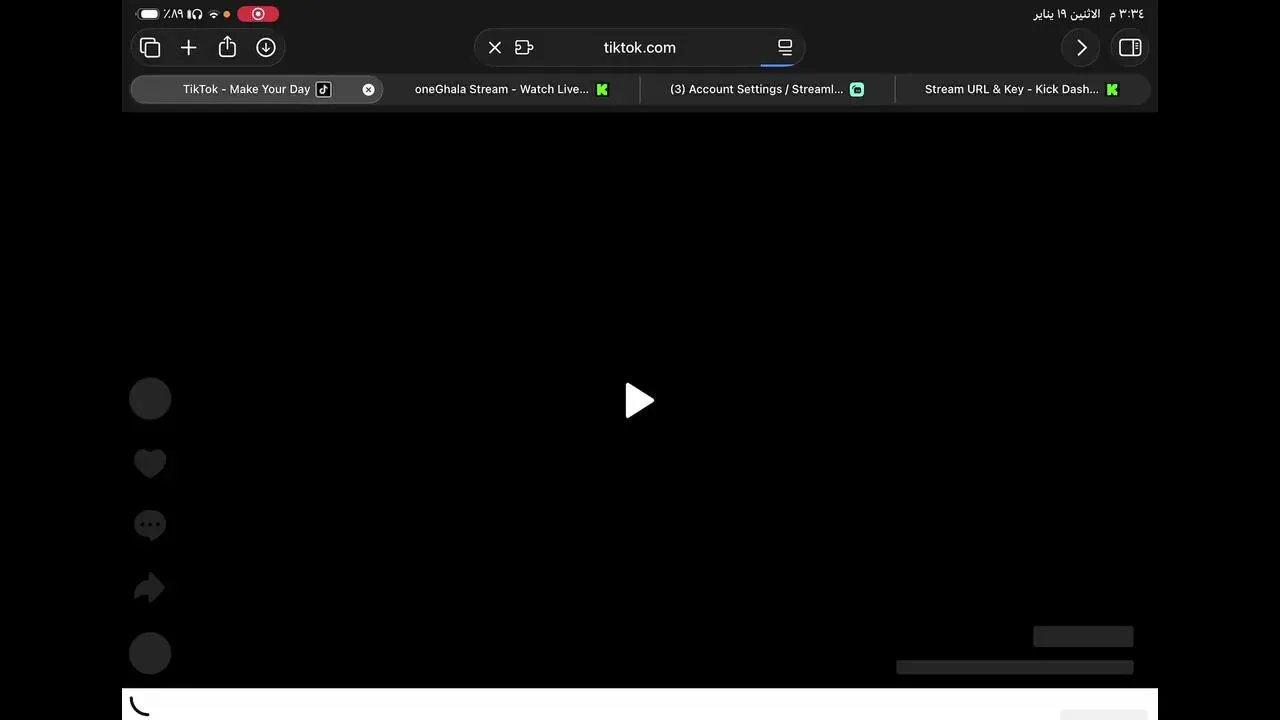Open comments with speech bubble icon
This screenshot has height=720, width=1280.
click(150, 525)
